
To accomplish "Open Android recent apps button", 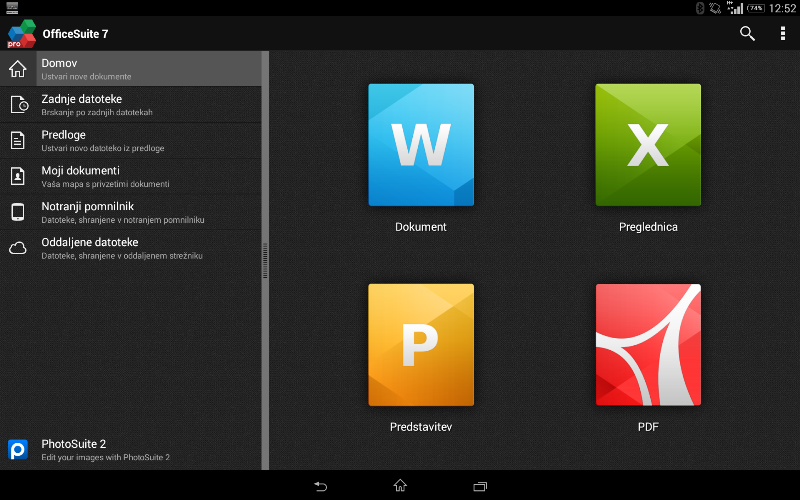I will 480,486.
